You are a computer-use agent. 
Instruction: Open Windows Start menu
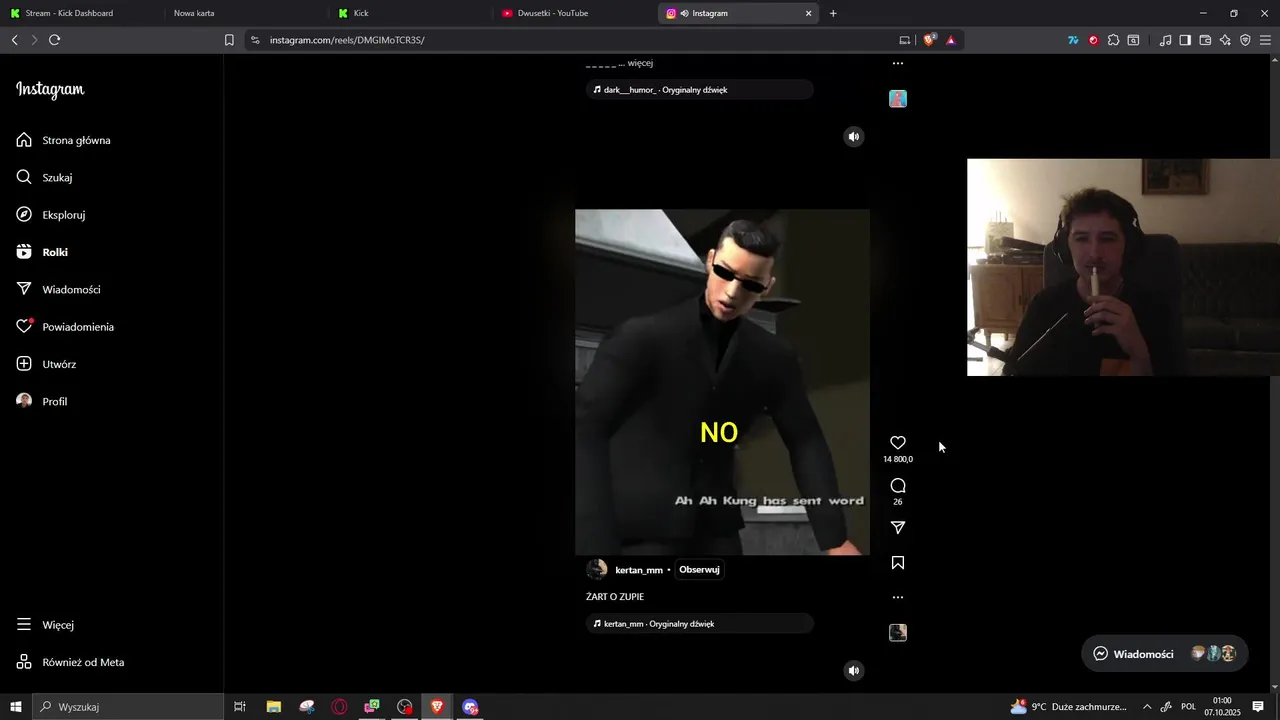pyautogui.click(x=15, y=707)
